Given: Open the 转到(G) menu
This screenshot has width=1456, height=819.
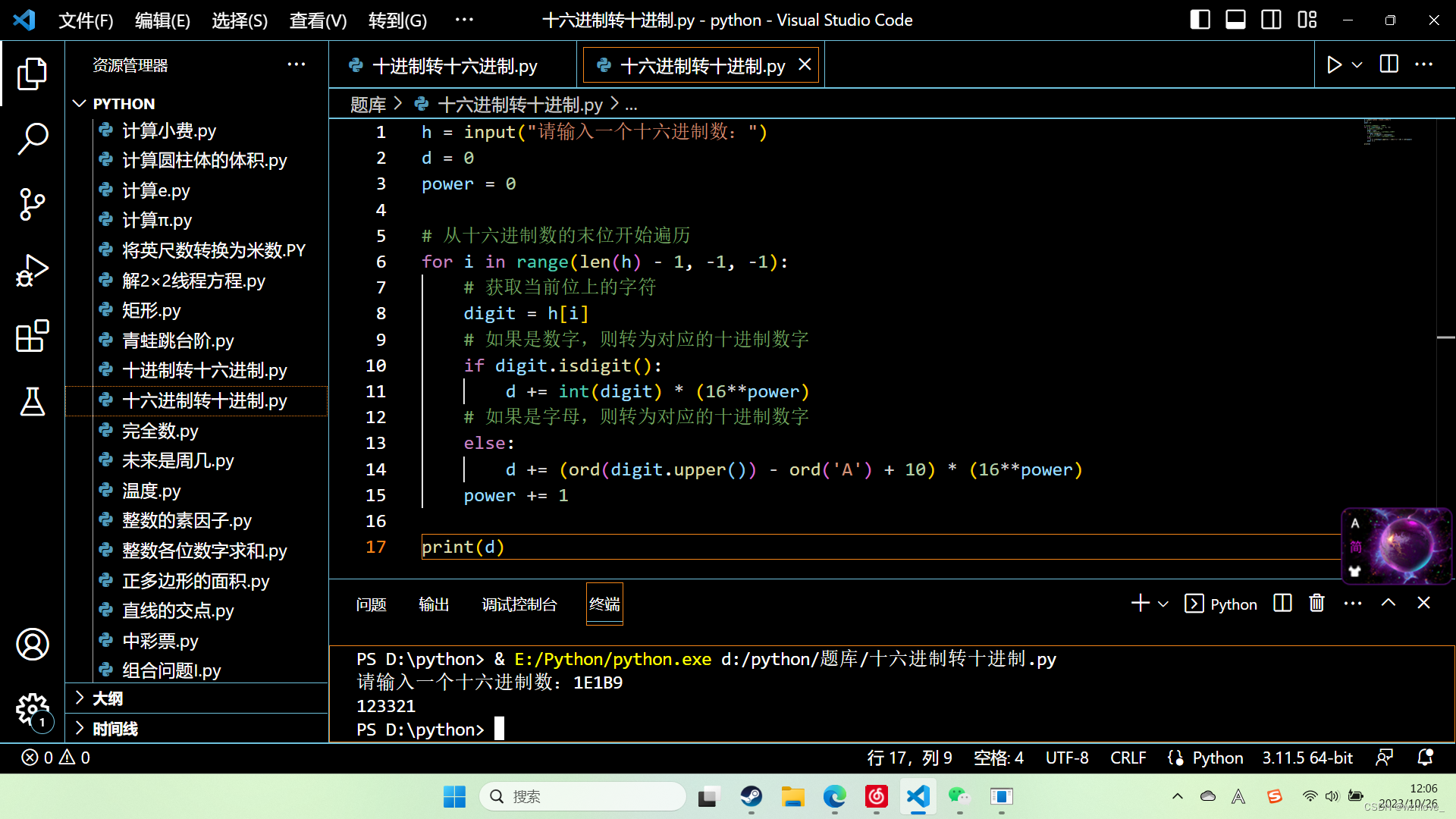Looking at the screenshot, I should coord(397,20).
